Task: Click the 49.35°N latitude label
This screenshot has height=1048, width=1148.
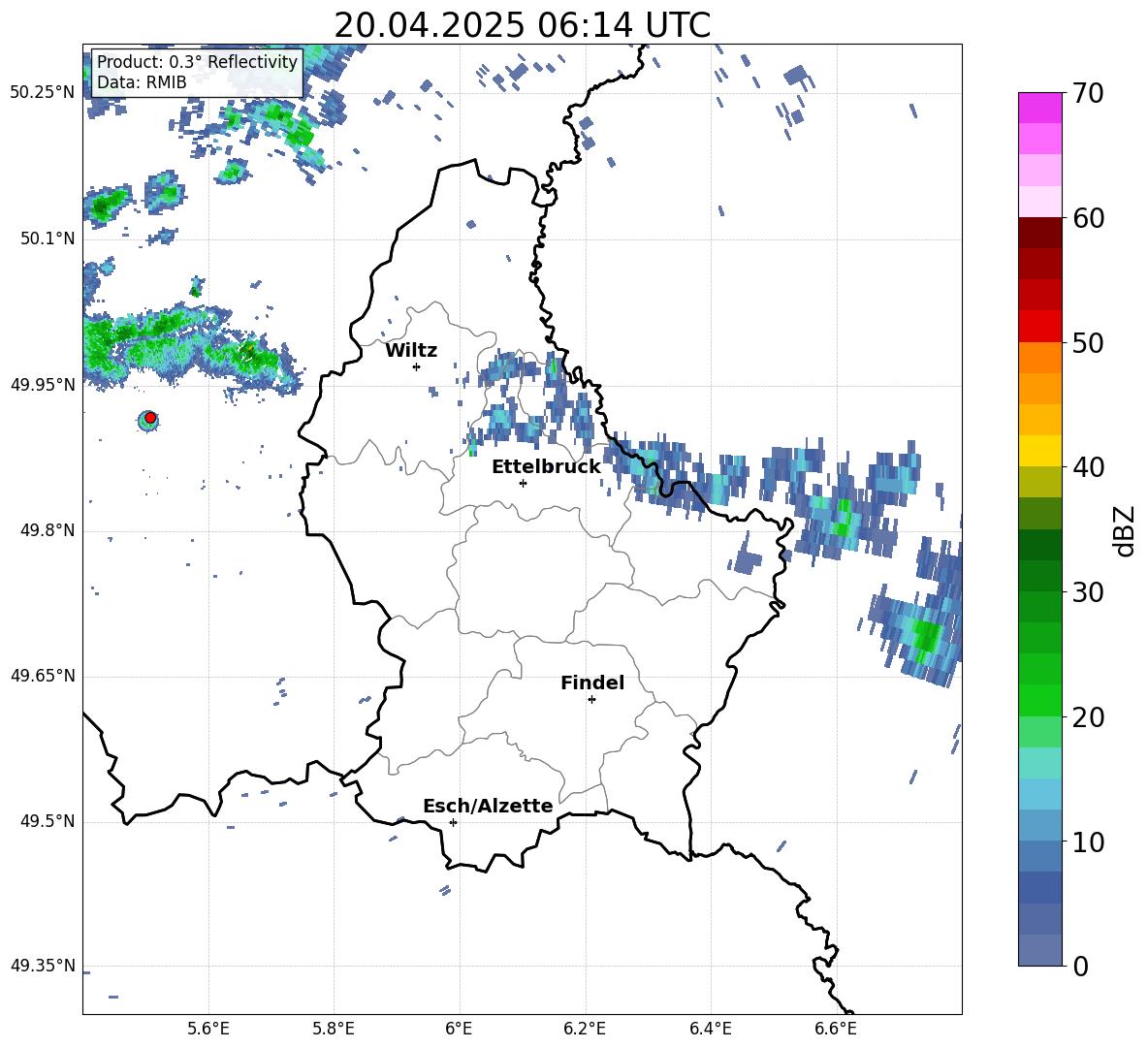Action: pos(43,966)
